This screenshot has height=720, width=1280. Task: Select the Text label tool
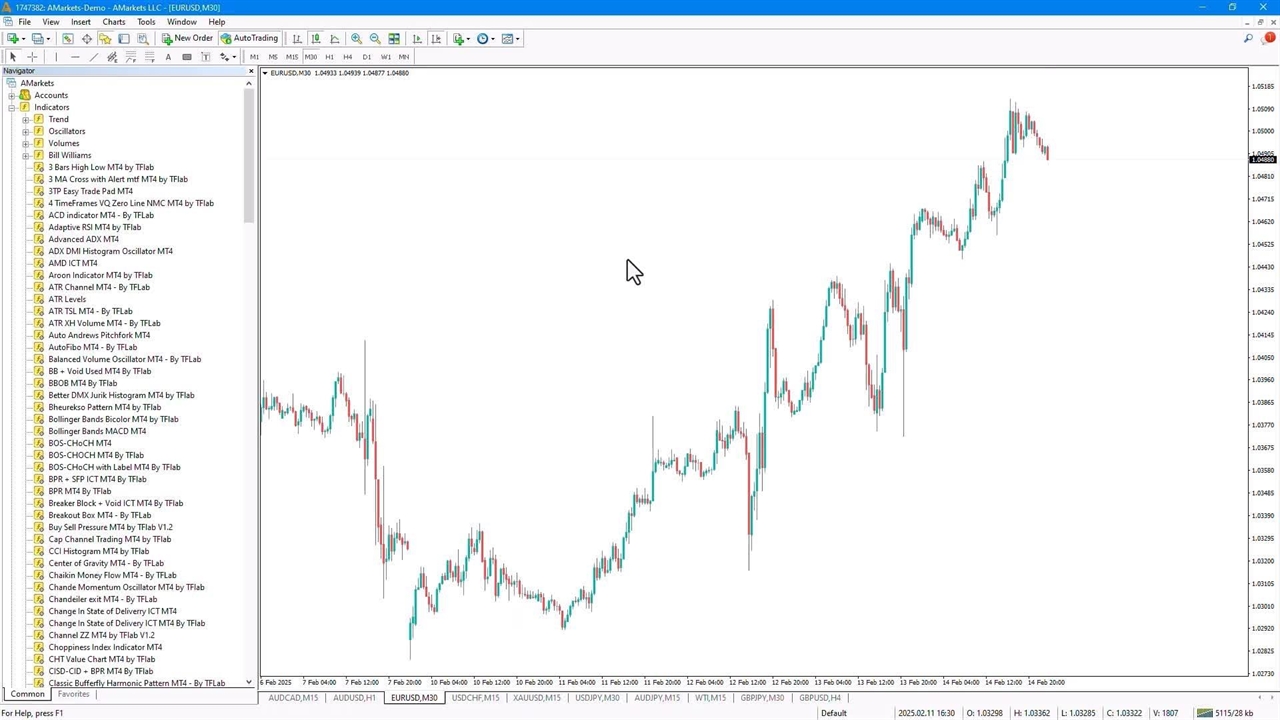pos(168,57)
